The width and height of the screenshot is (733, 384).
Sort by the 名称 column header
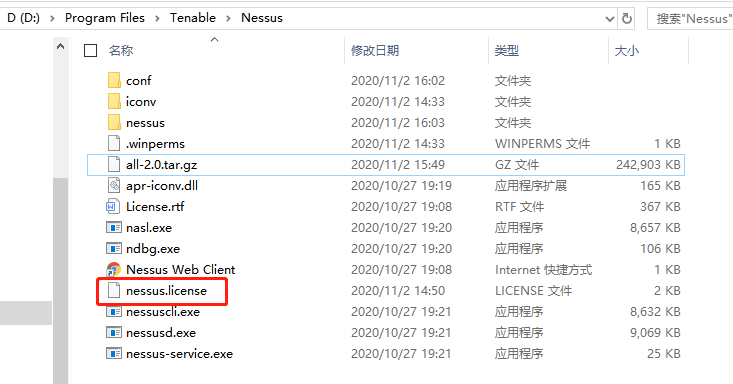pyautogui.click(x=121, y=51)
